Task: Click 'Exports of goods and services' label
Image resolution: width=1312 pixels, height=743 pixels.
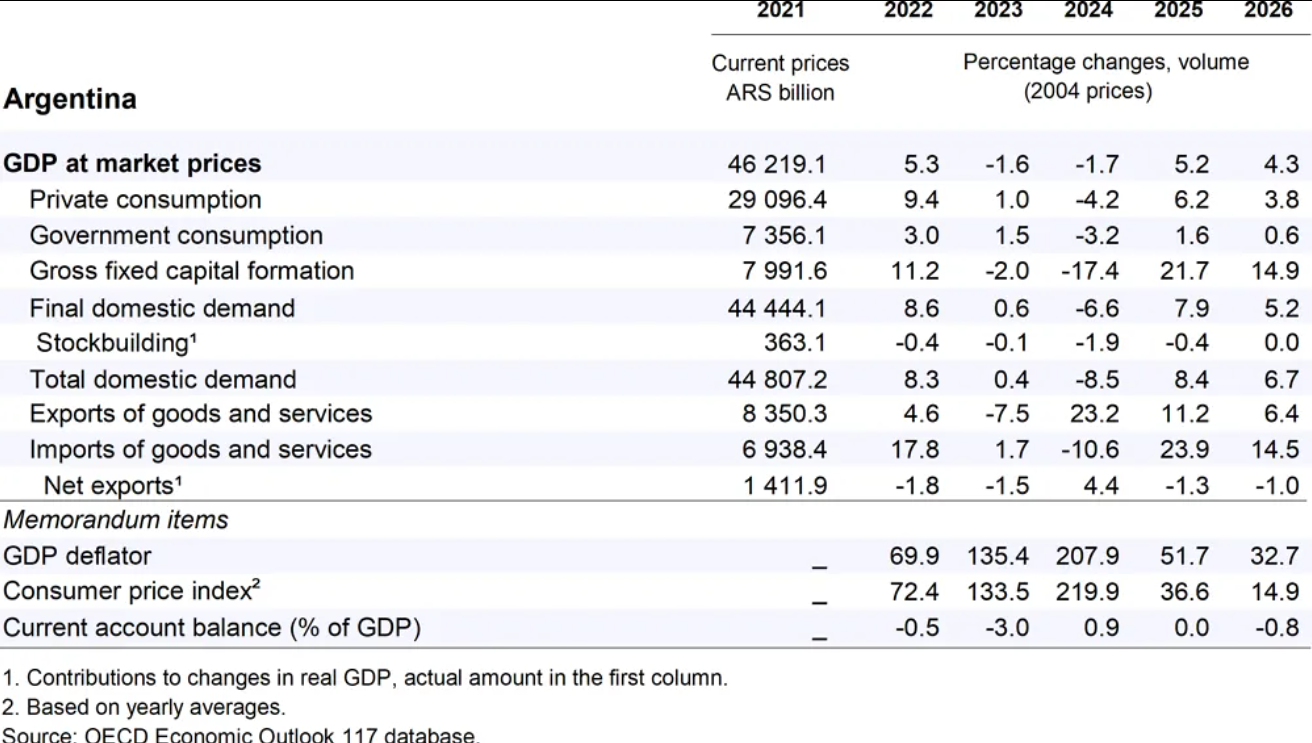Action: coord(201,414)
